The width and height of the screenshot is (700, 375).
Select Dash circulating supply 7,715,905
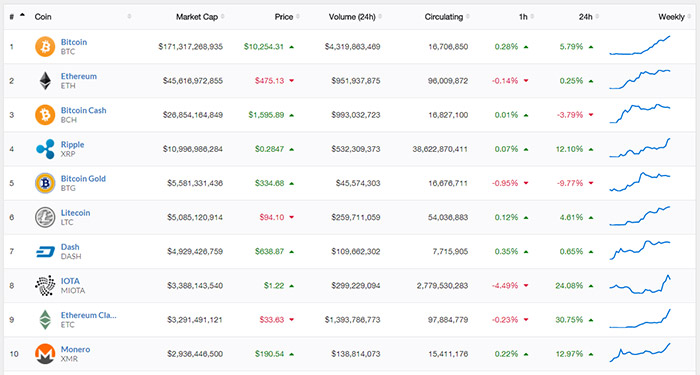[x=450, y=251]
